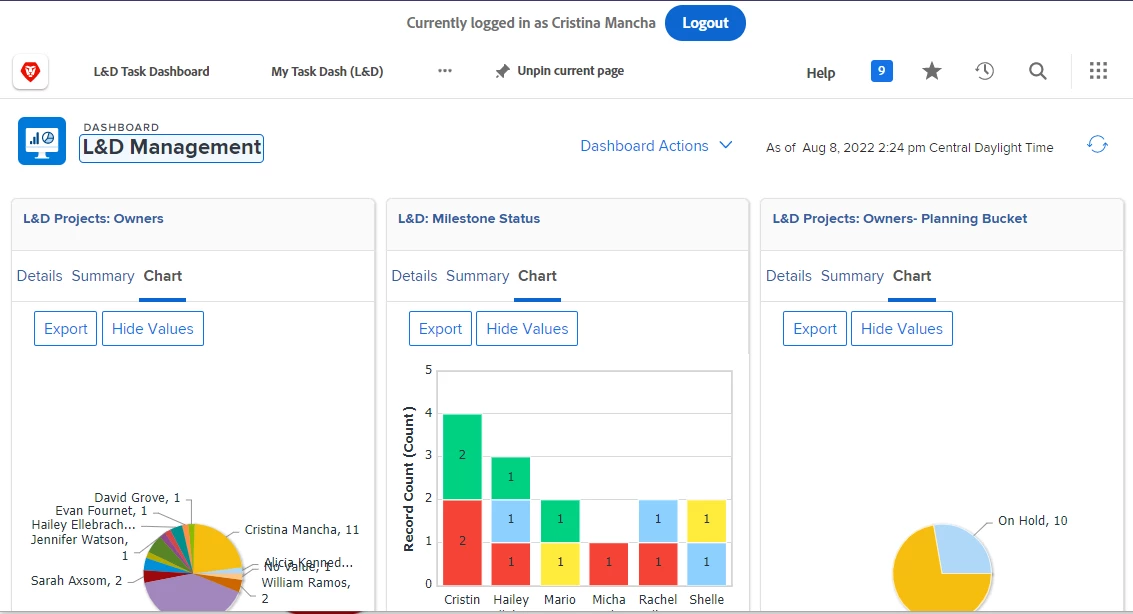Click the blue dashboard monitor icon
Screen dimensions: 1133x614
tap(42, 141)
